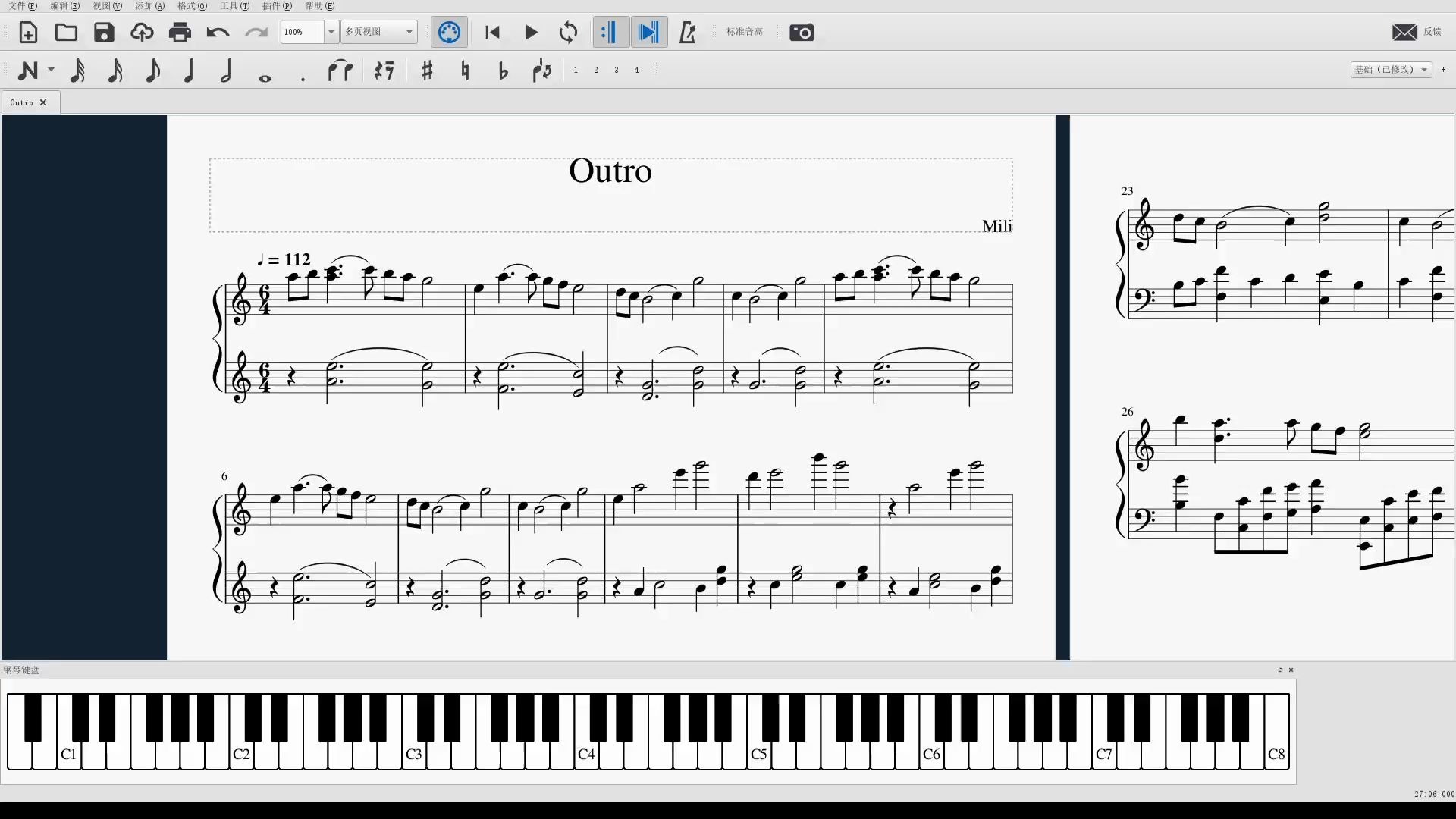The width and height of the screenshot is (1456, 819).
Task: Redo the last undone action
Action: click(x=256, y=33)
